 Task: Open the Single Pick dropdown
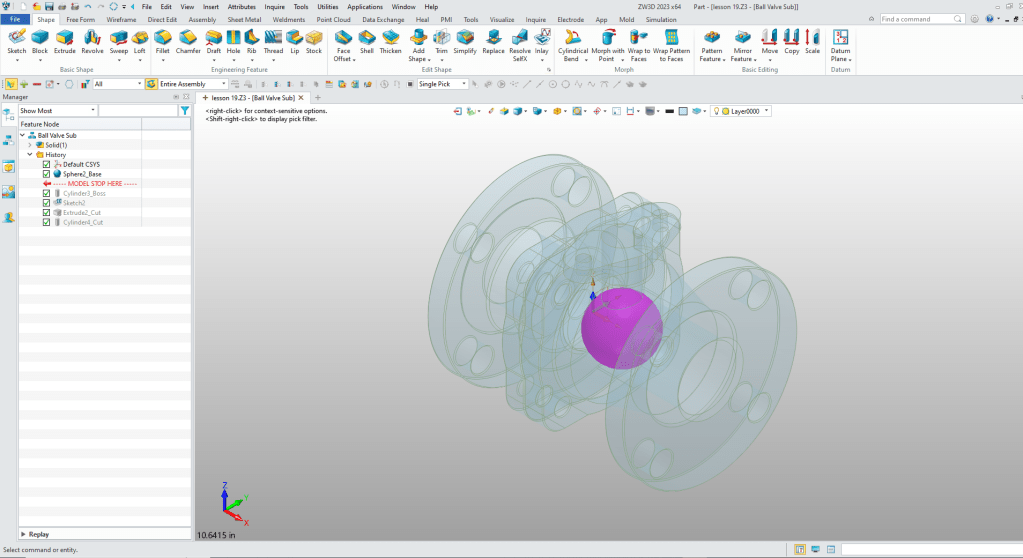[x=442, y=84]
